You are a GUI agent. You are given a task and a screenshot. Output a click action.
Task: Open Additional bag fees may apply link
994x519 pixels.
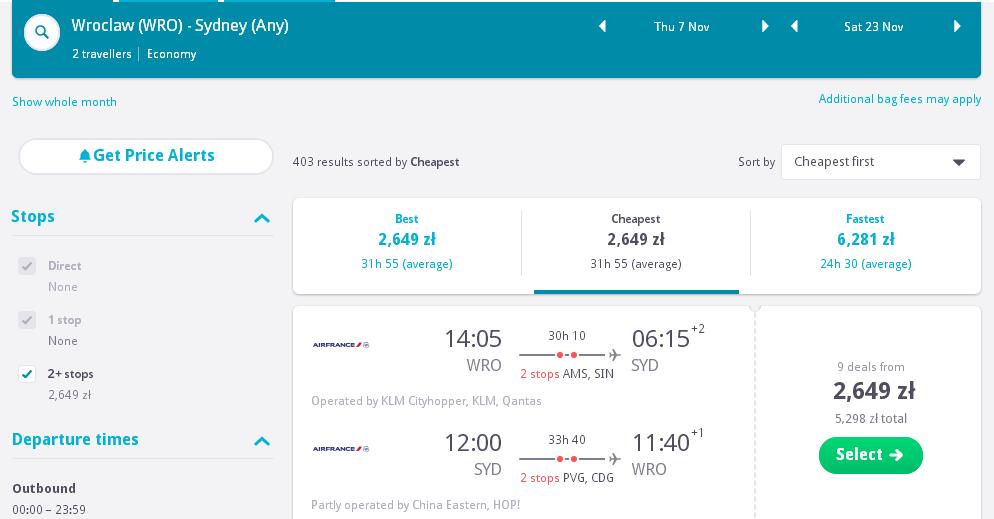pyautogui.click(x=900, y=99)
